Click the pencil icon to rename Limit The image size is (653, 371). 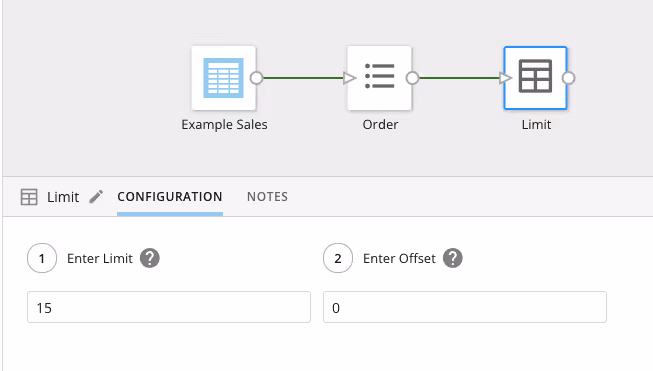(x=96, y=197)
